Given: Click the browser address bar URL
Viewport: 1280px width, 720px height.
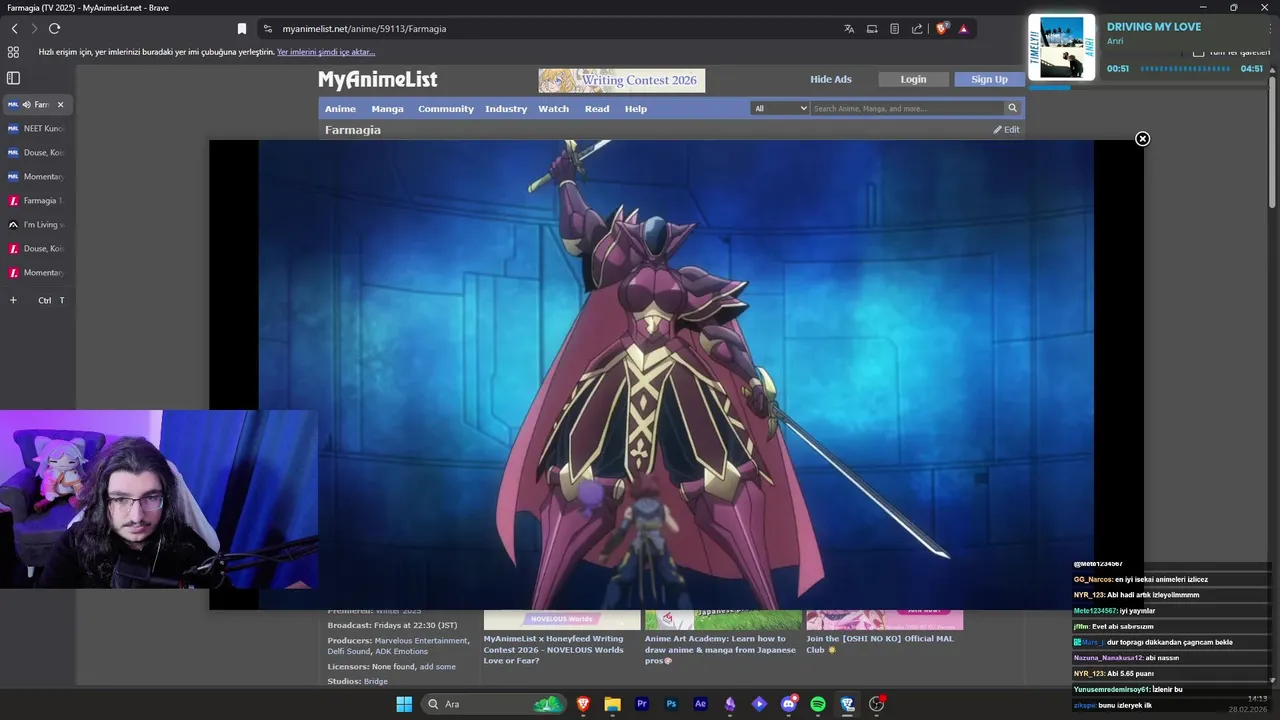Looking at the screenshot, I should pyautogui.click(x=364, y=29).
